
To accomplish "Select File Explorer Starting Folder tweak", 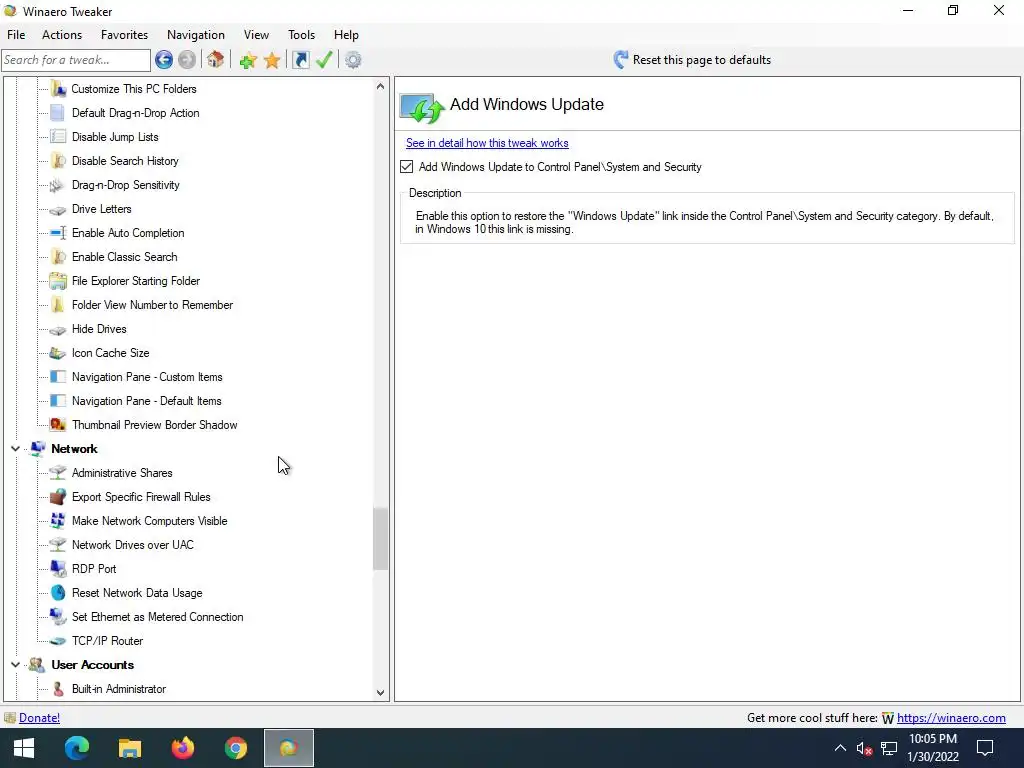I will [136, 281].
